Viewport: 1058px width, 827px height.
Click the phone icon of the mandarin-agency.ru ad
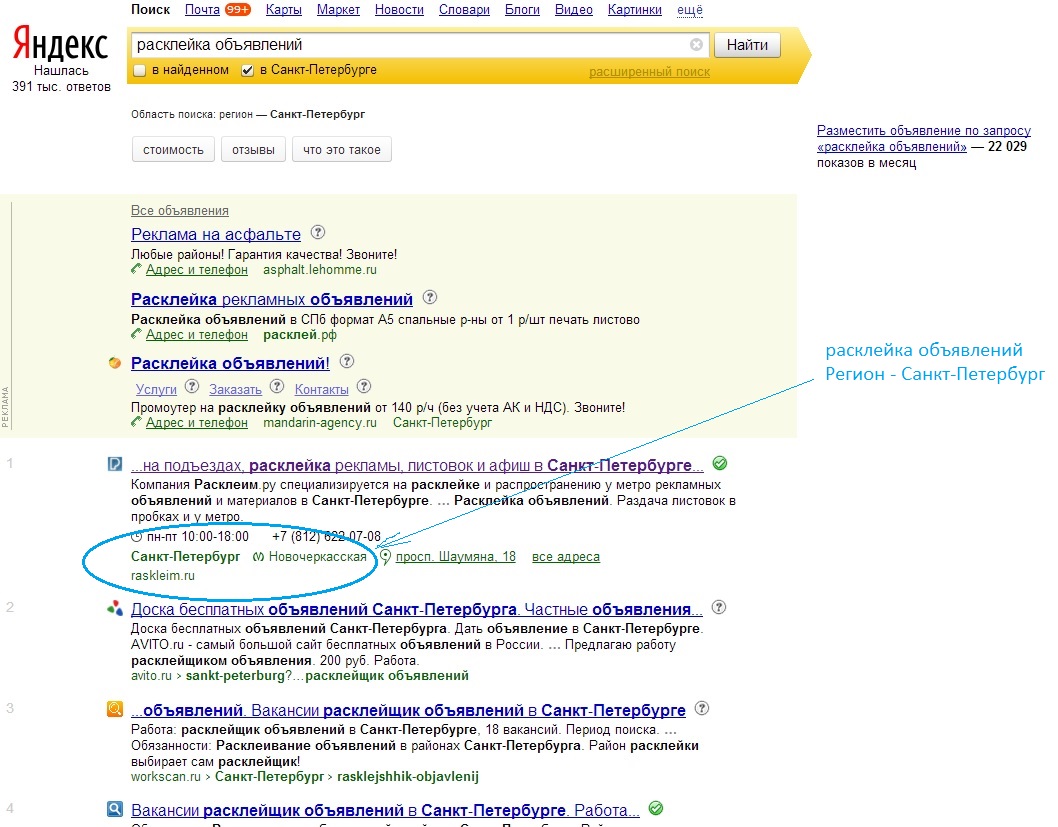click(x=136, y=422)
